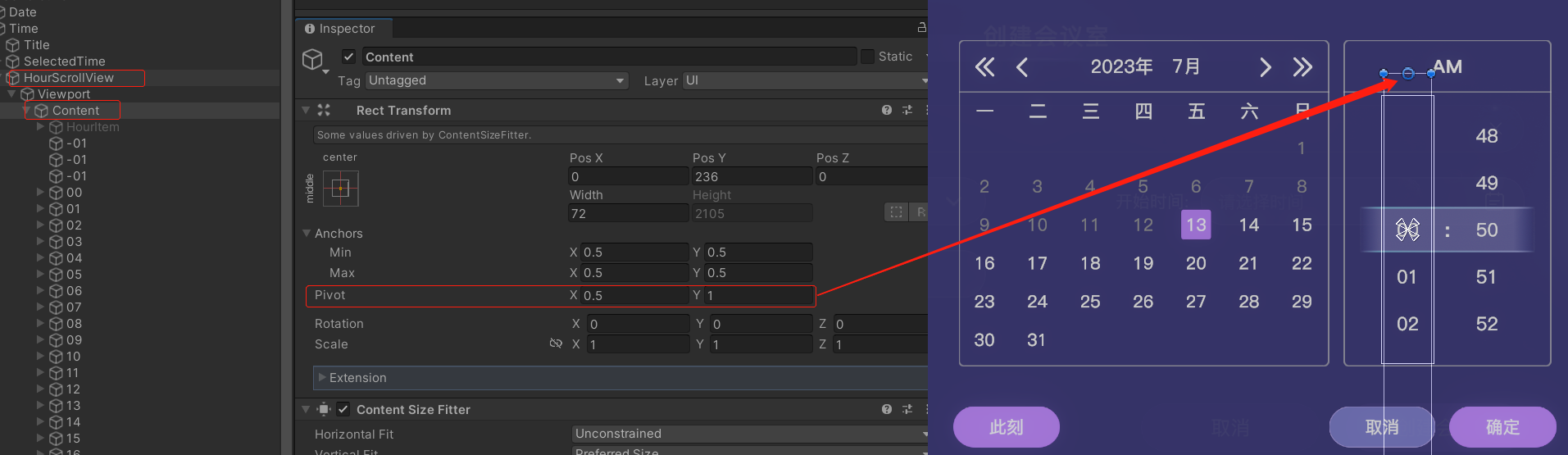Image resolution: width=1568 pixels, height=455 pixels.
Task: Toggle Rect Transform blueprint mode button
Action: 896,212
